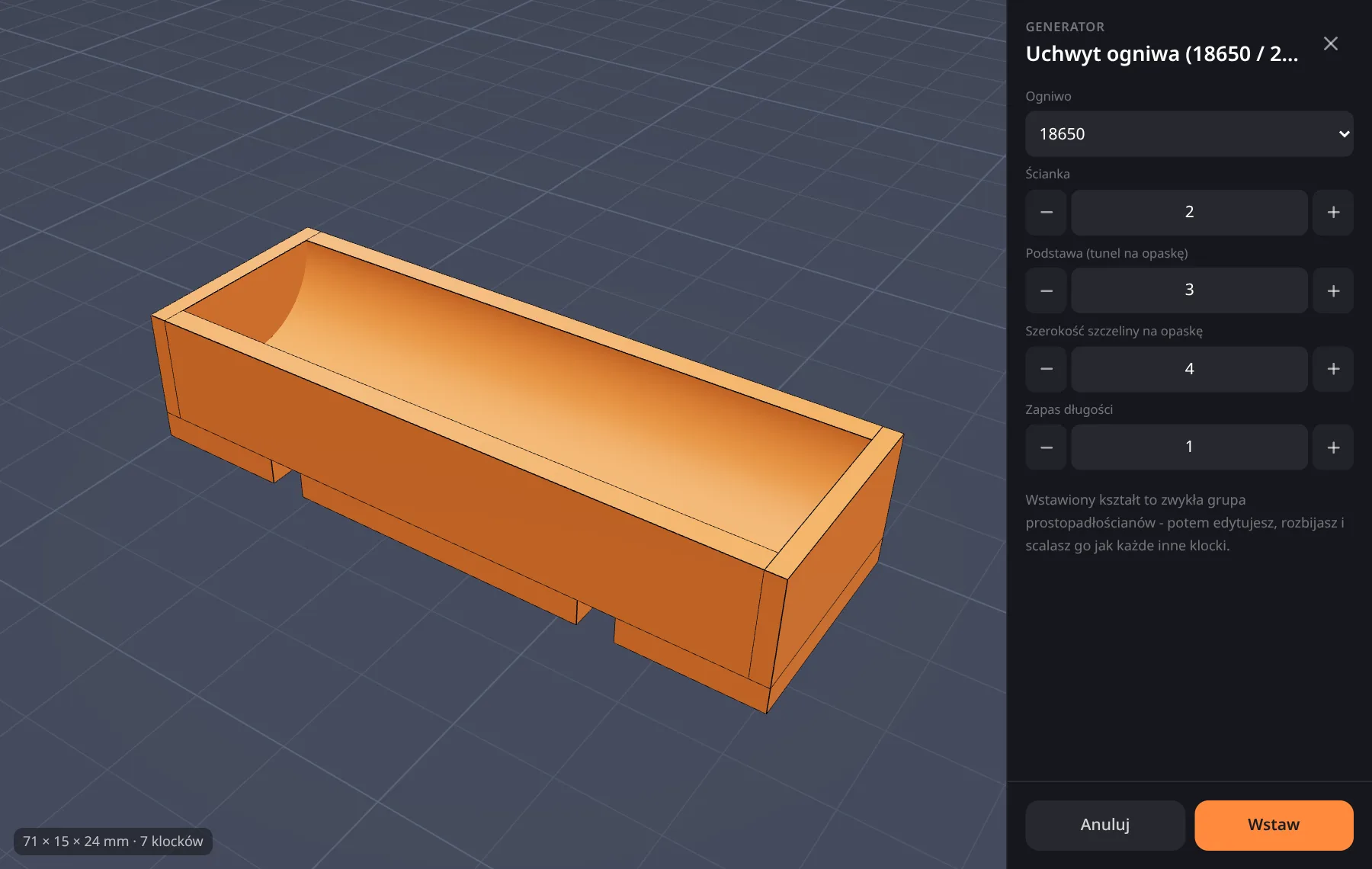This screenshot has width=1372, height=869.
Task: Decrease Zapas długości with minus
Action: point(1046,447)
